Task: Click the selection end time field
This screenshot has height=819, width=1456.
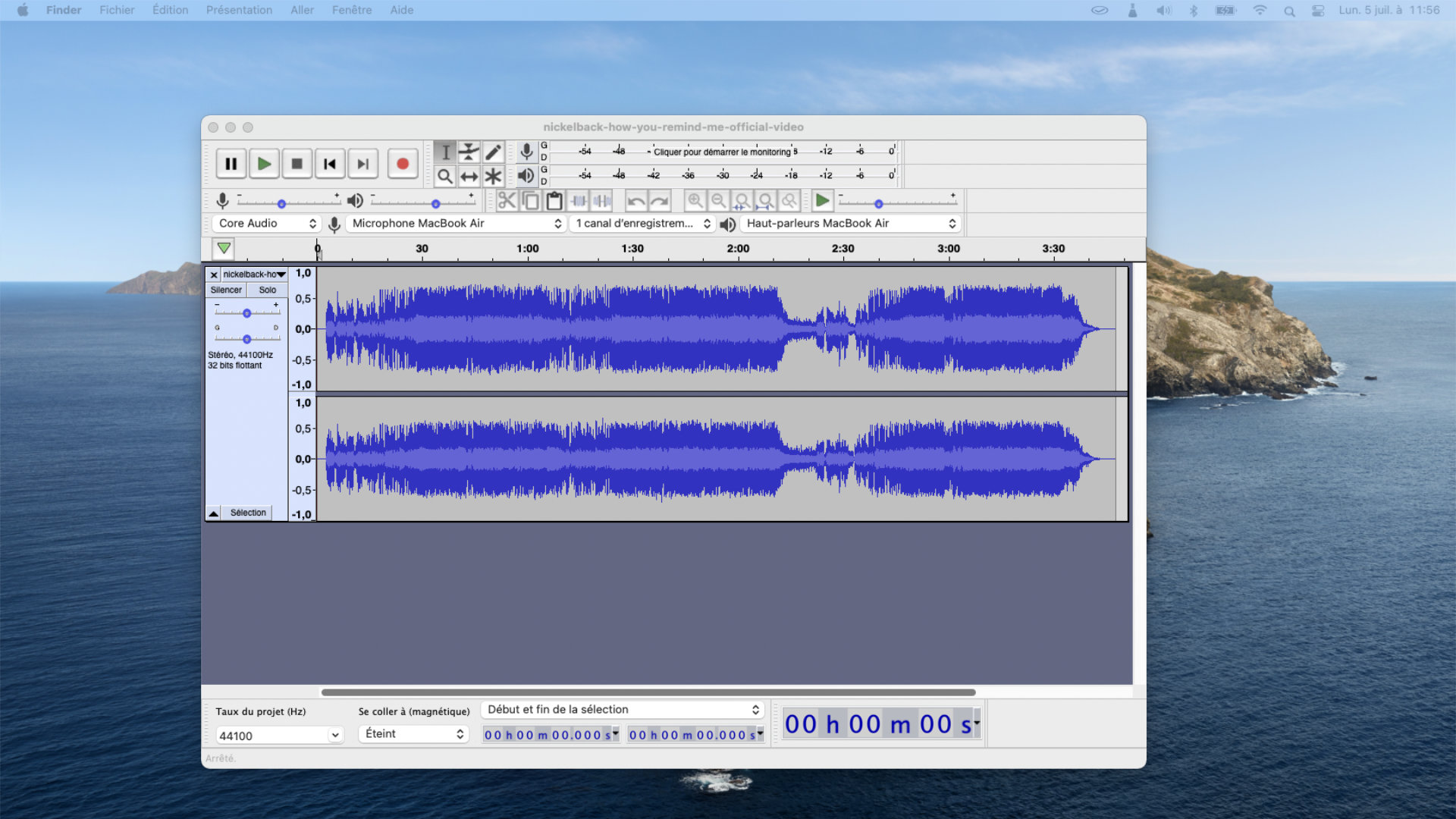Action: tap(695, 735)
